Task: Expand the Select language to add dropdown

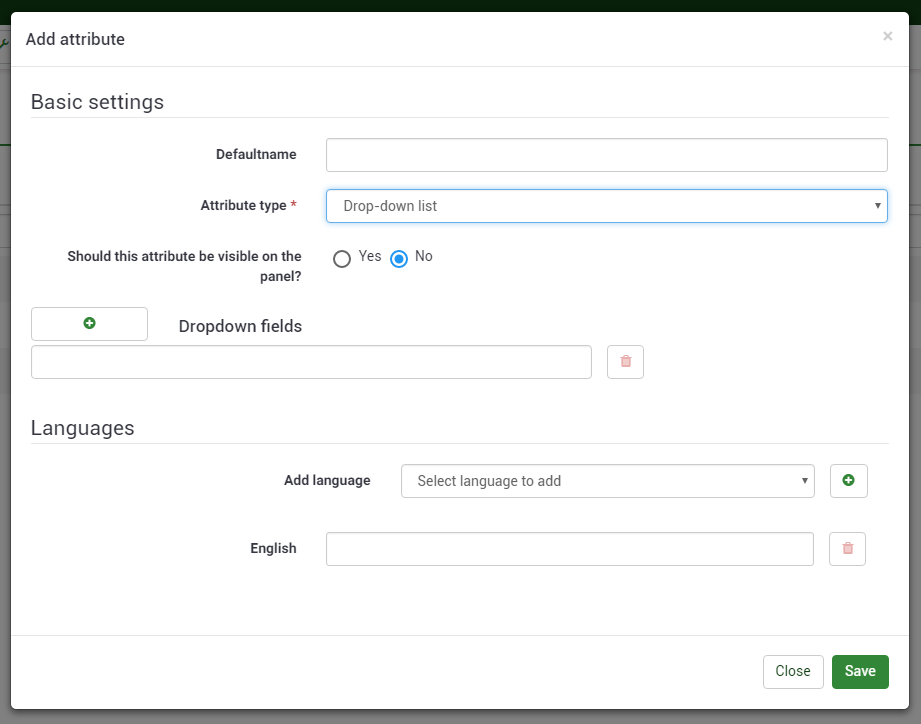Action: coord(607,481)
